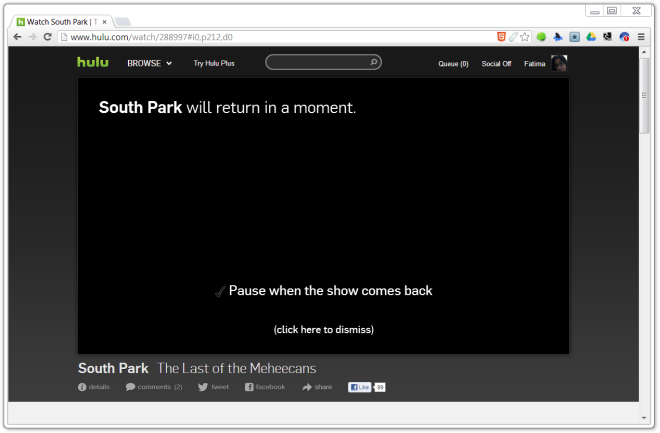Viewport: 660px width, 433px height.
Task: Click the scrollbar up arrow
Action: tap(644, 52)
